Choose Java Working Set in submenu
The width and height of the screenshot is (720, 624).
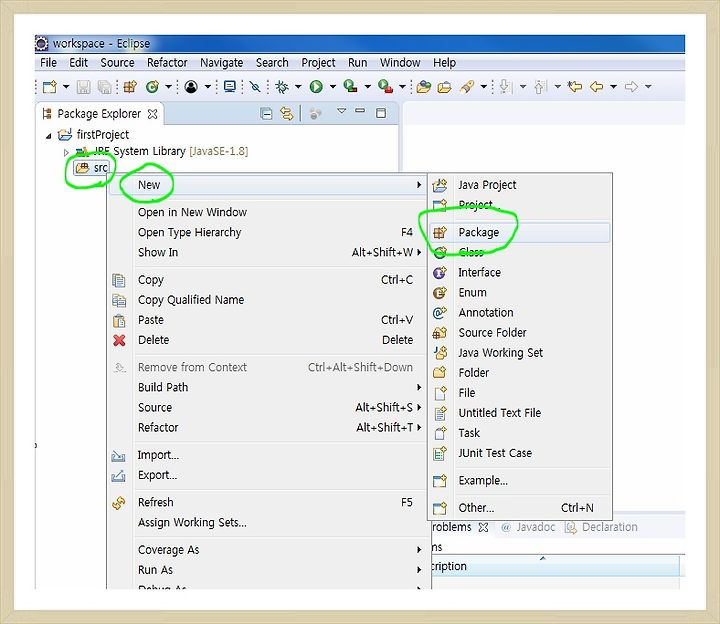520,353
